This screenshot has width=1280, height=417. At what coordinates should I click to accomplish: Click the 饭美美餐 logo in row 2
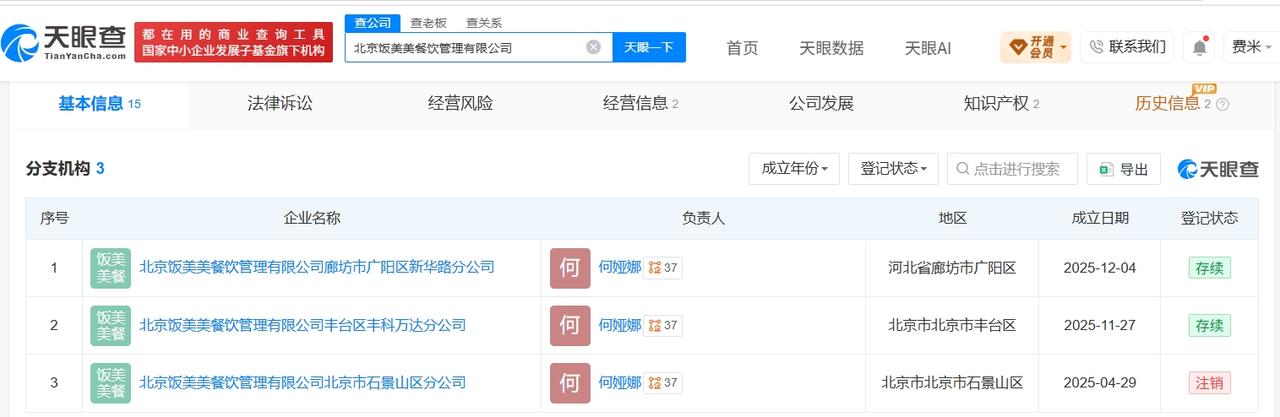[x=110, y=325]
